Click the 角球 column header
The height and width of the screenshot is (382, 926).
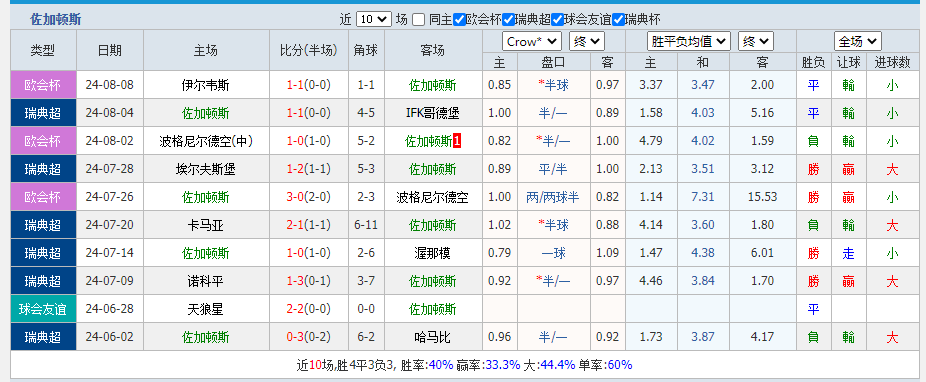[x=366, y=51]
